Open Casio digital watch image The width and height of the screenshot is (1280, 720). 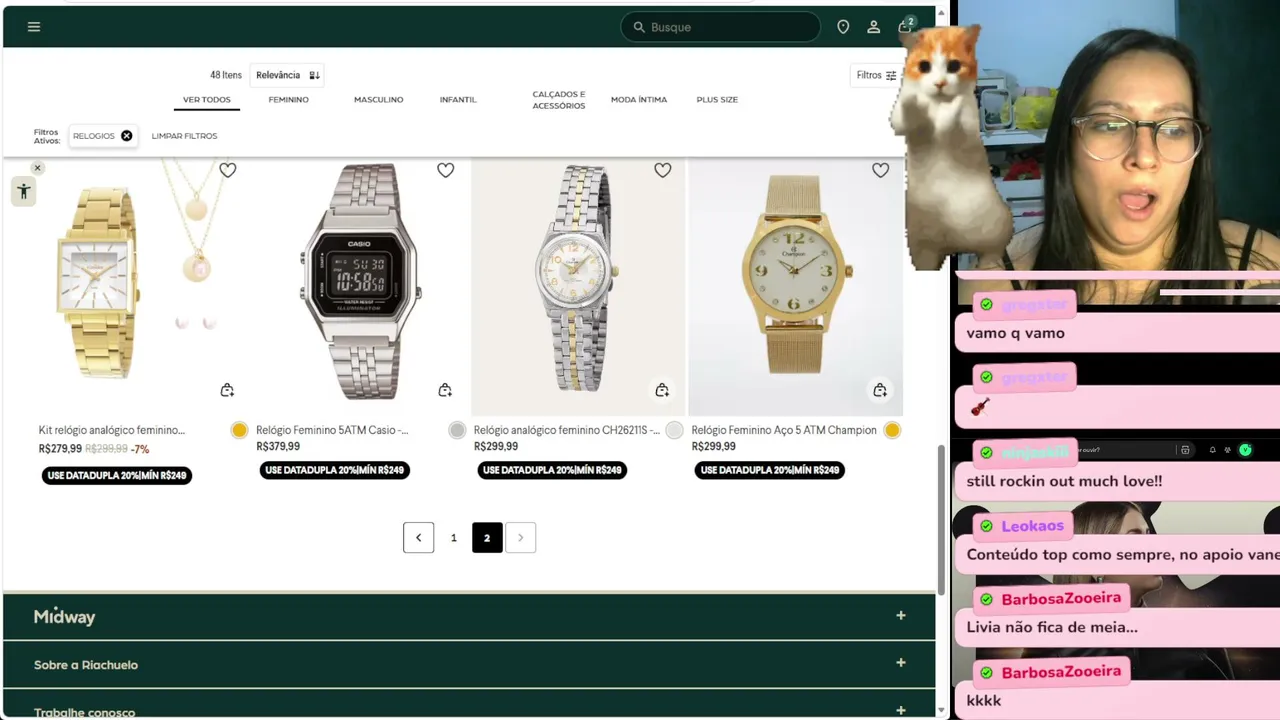(361, 286)
